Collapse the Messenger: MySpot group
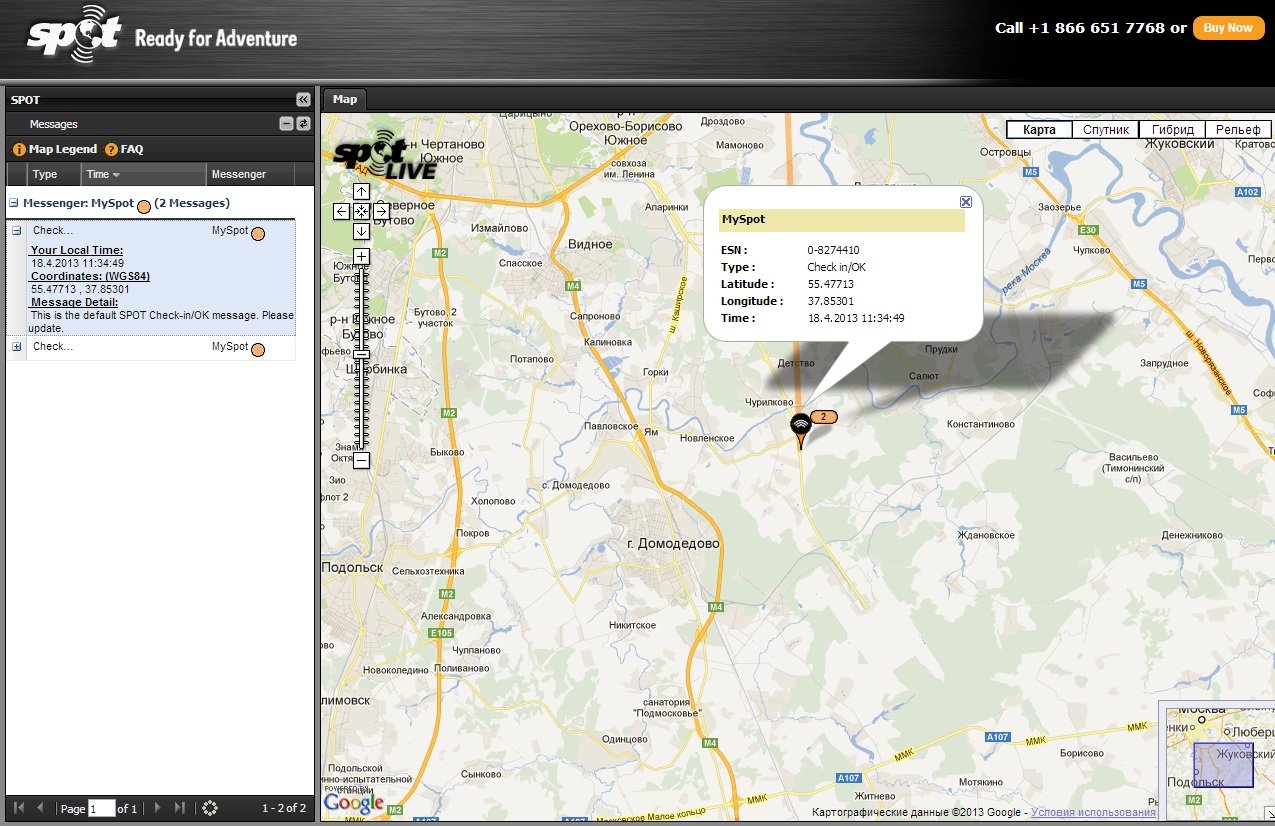The height and width of the screenshot is (826, 1275). [13, 203]
